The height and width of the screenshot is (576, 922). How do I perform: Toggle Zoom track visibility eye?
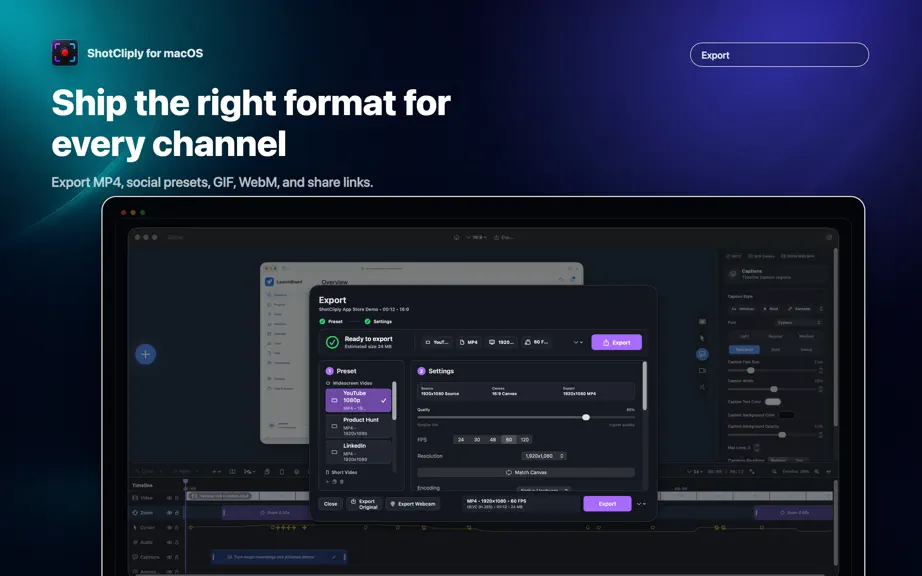pyautogui.click(x=169, y=513)
